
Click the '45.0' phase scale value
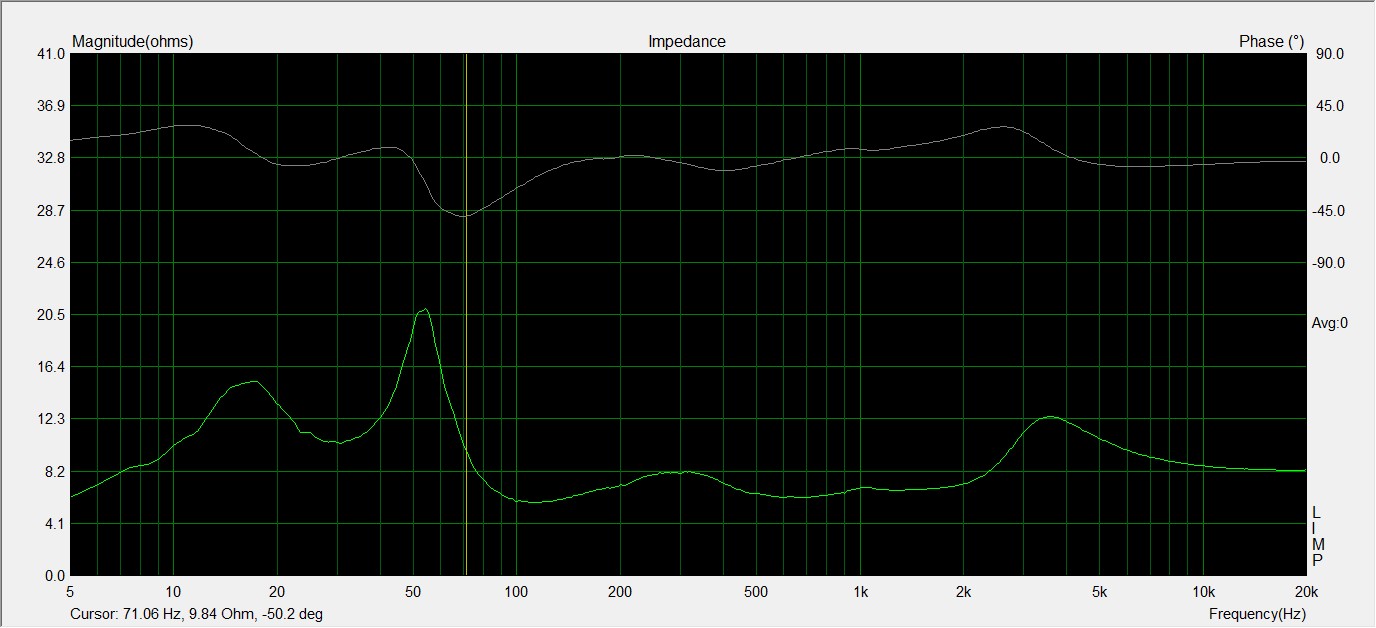click(x=1331, y=106)
